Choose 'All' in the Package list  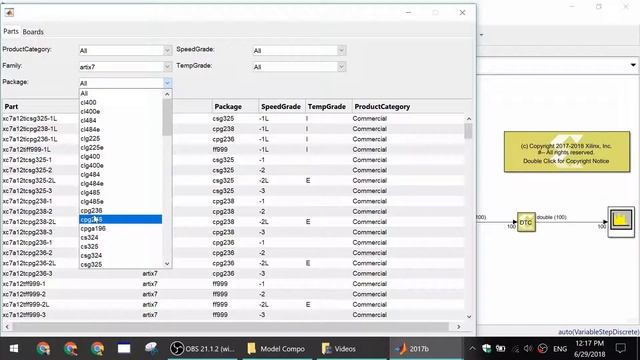tap(120, 93)
